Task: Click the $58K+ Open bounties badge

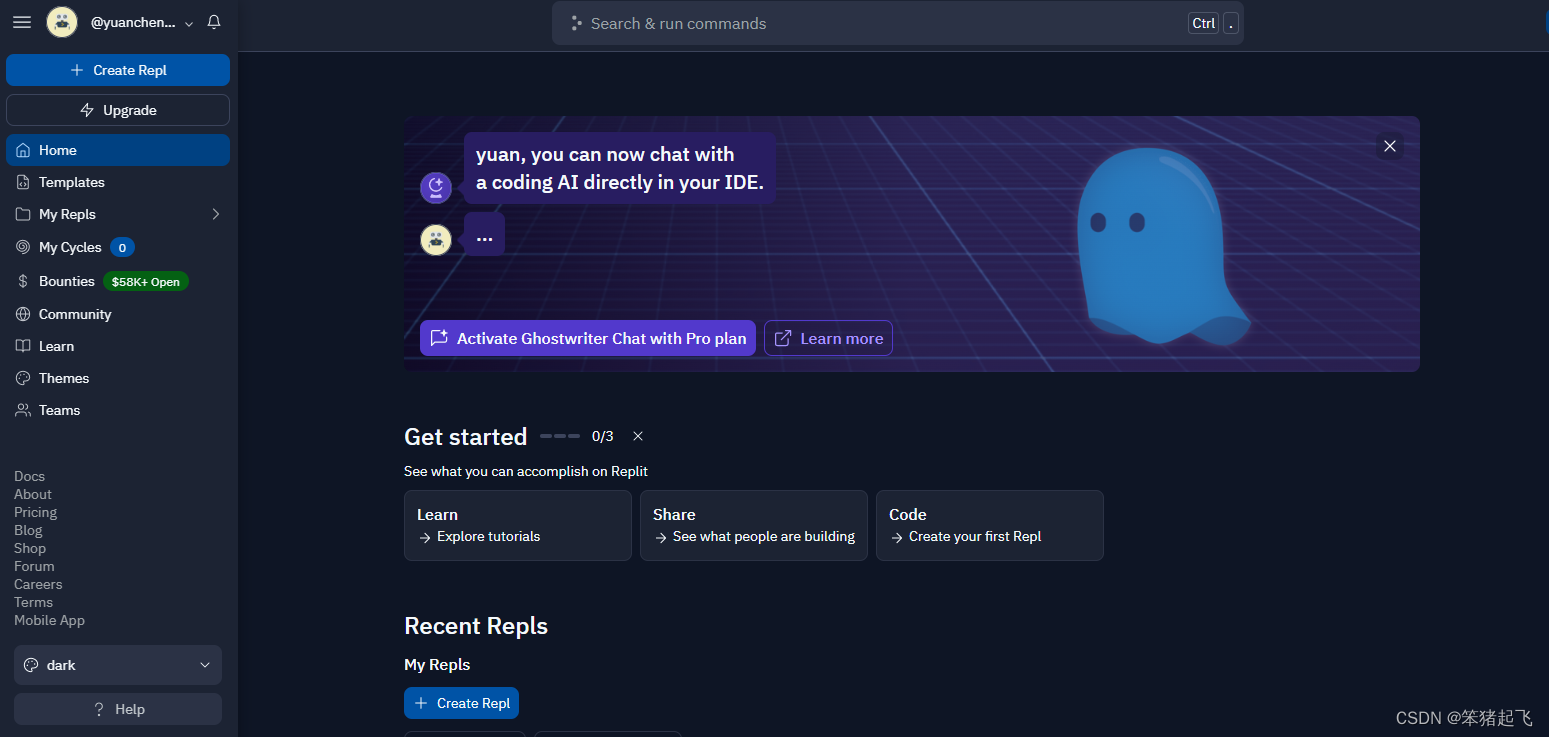Action: tap(146, 281)
